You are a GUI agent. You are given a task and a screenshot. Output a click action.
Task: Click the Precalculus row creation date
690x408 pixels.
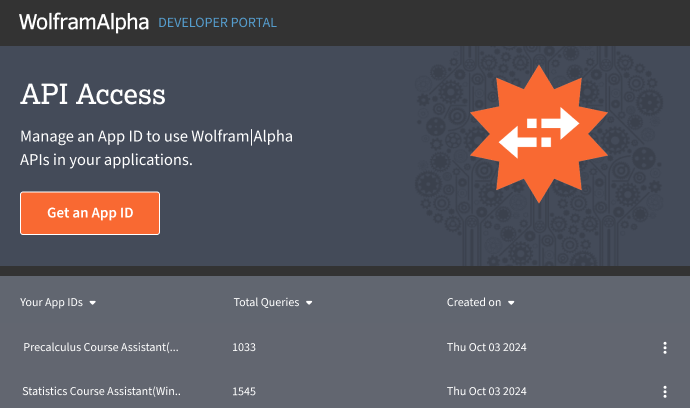[486, 348]
